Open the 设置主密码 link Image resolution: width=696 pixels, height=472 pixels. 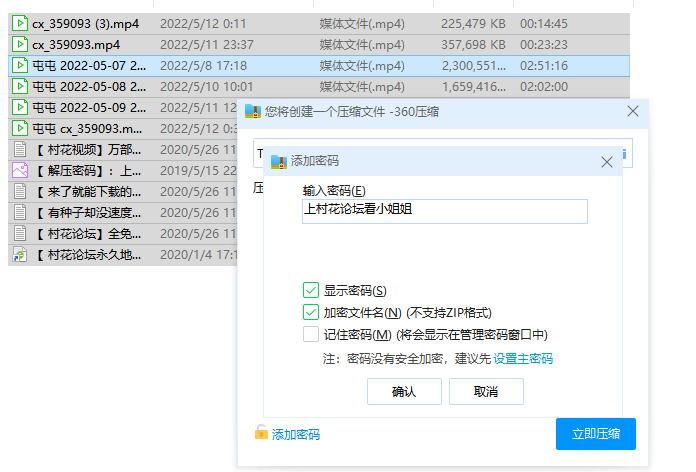522,358
